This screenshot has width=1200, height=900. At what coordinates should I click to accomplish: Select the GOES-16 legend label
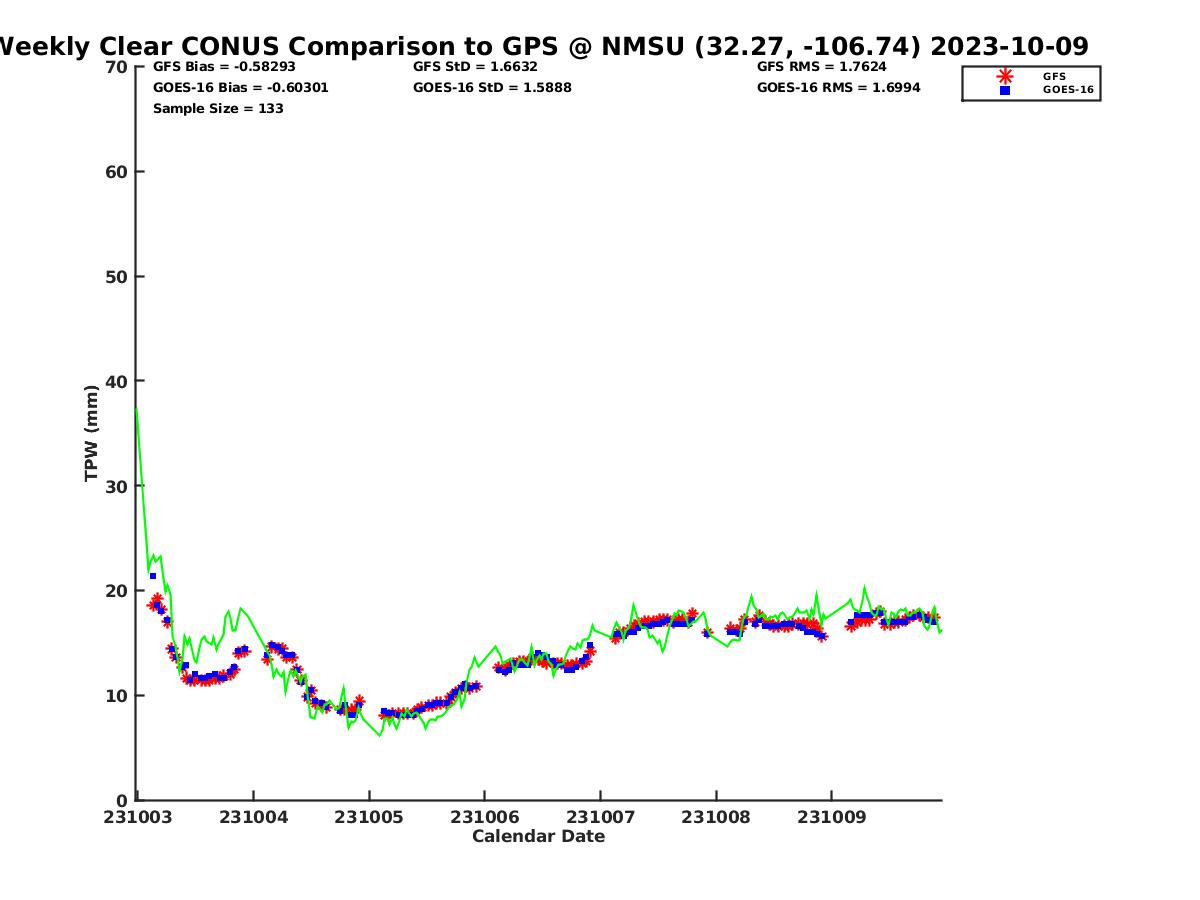[x=1068, y=90]
